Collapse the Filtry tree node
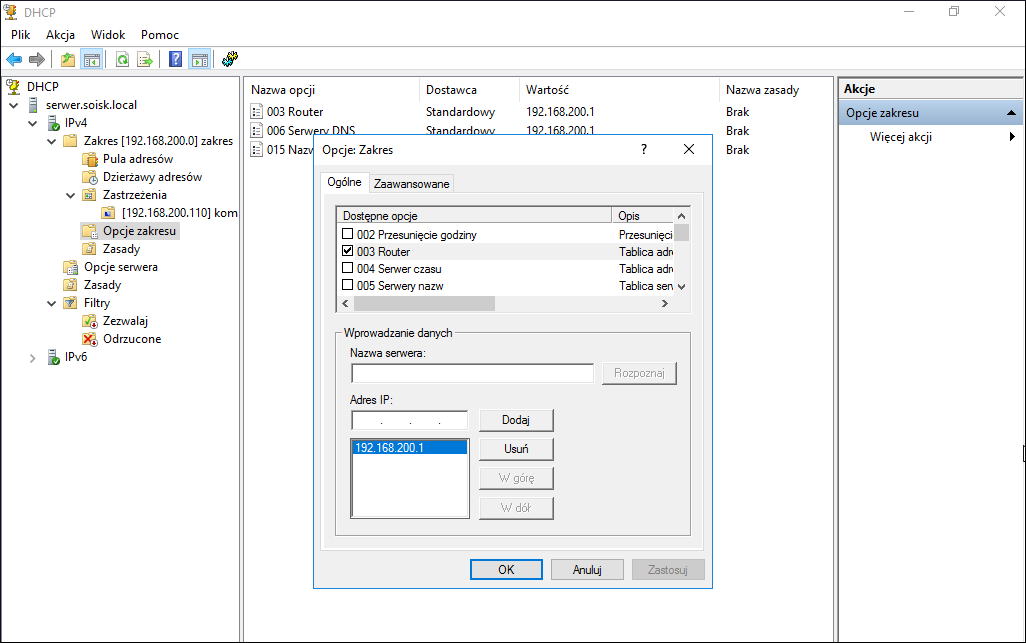The height and width of the screenshot is (643, 1026). click(52, 303)
